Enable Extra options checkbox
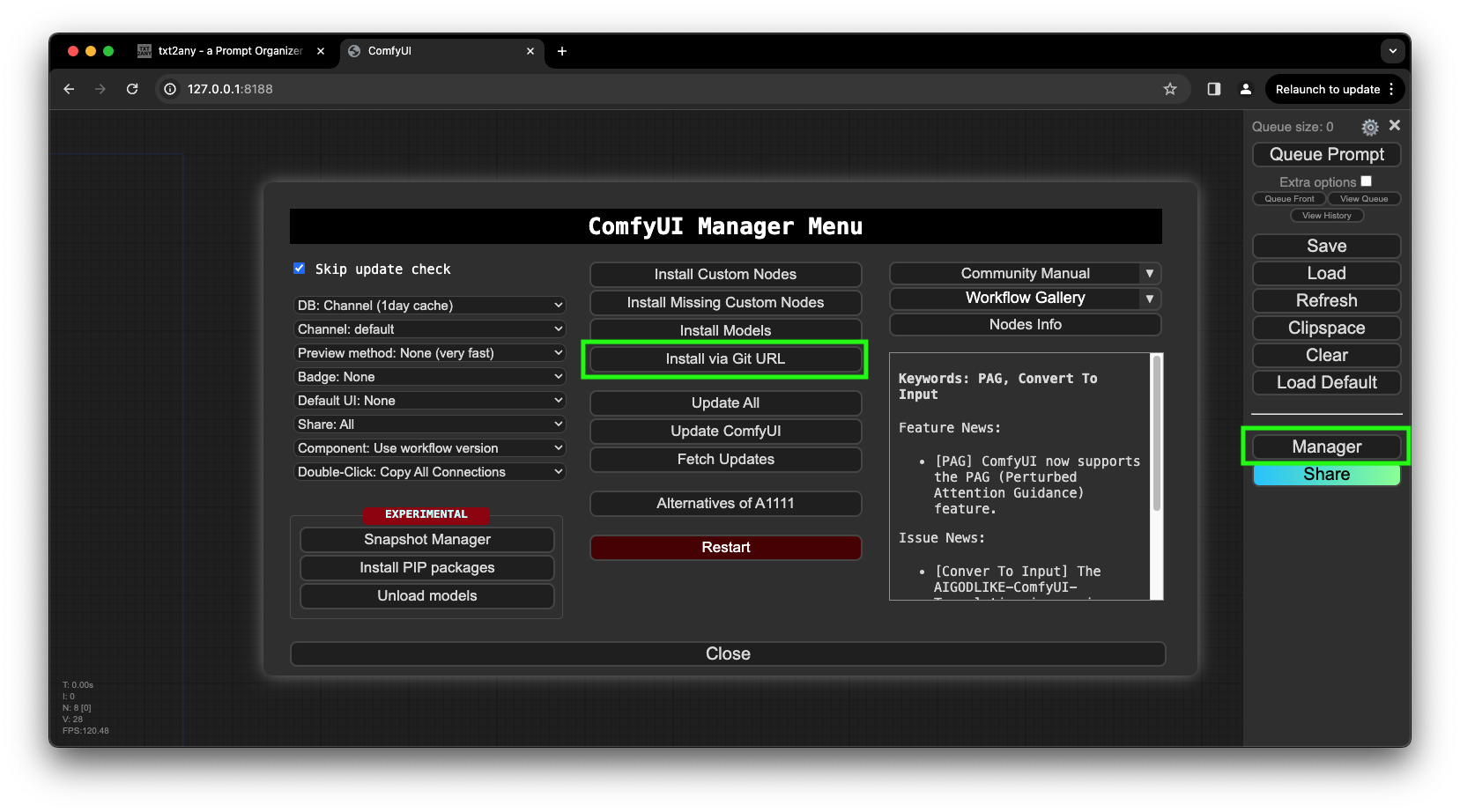This screenshot has width=1460, height=812. [x=1366, y=181]
